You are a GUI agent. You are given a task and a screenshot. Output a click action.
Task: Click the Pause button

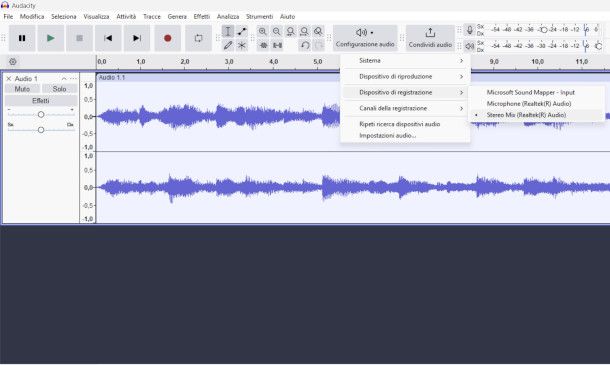22,38
